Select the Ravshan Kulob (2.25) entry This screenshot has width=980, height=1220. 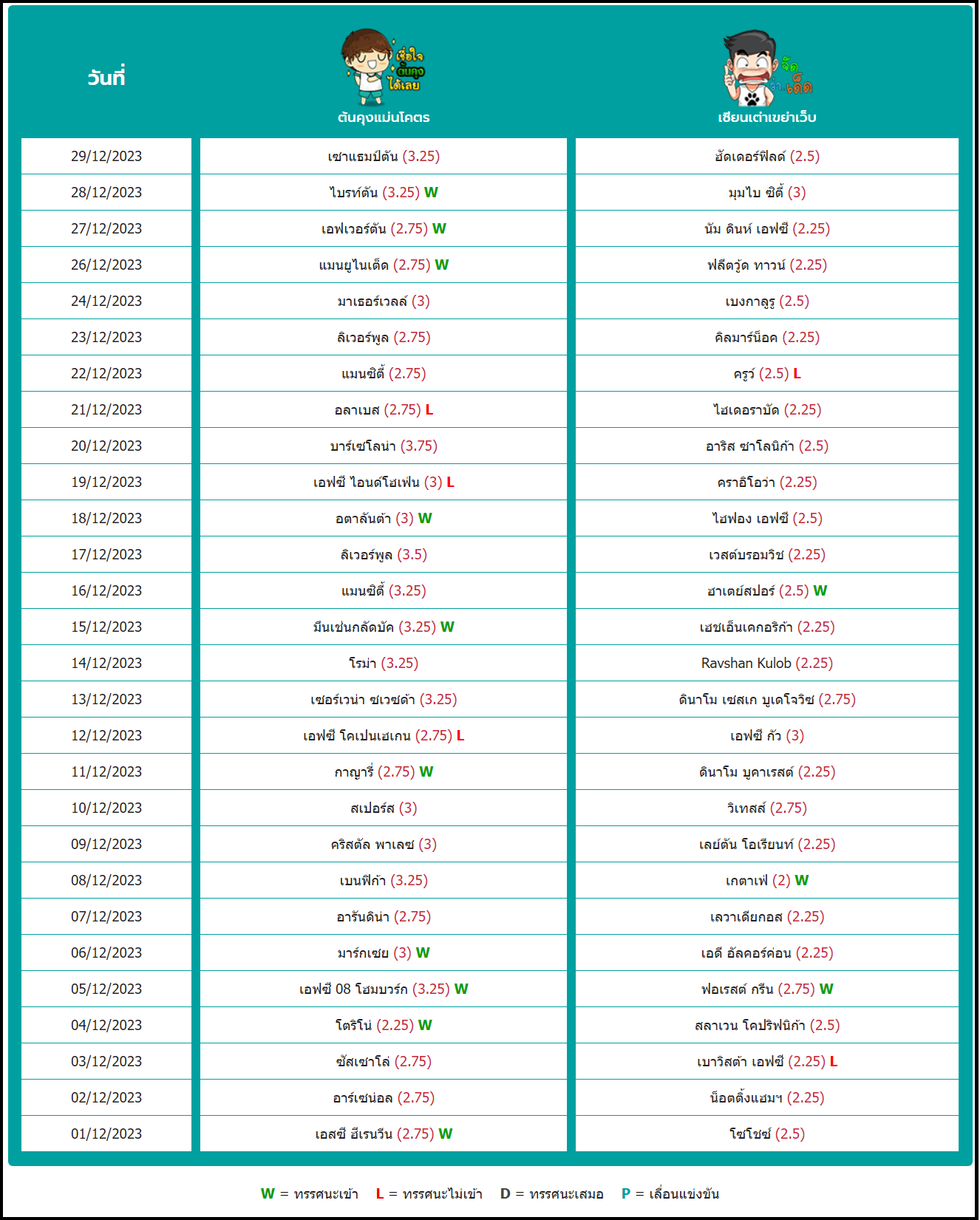click(x=767, y=663)
